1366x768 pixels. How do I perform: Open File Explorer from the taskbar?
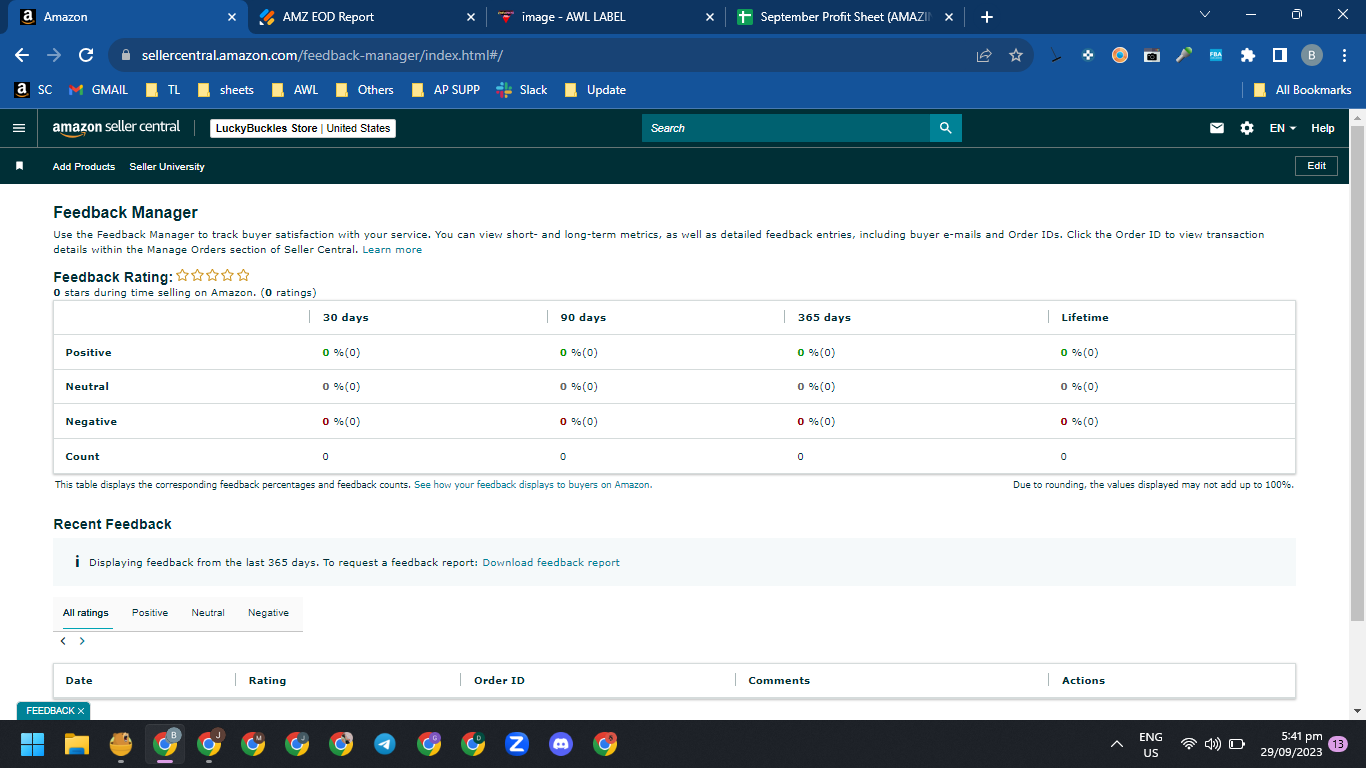pos(77,744)
